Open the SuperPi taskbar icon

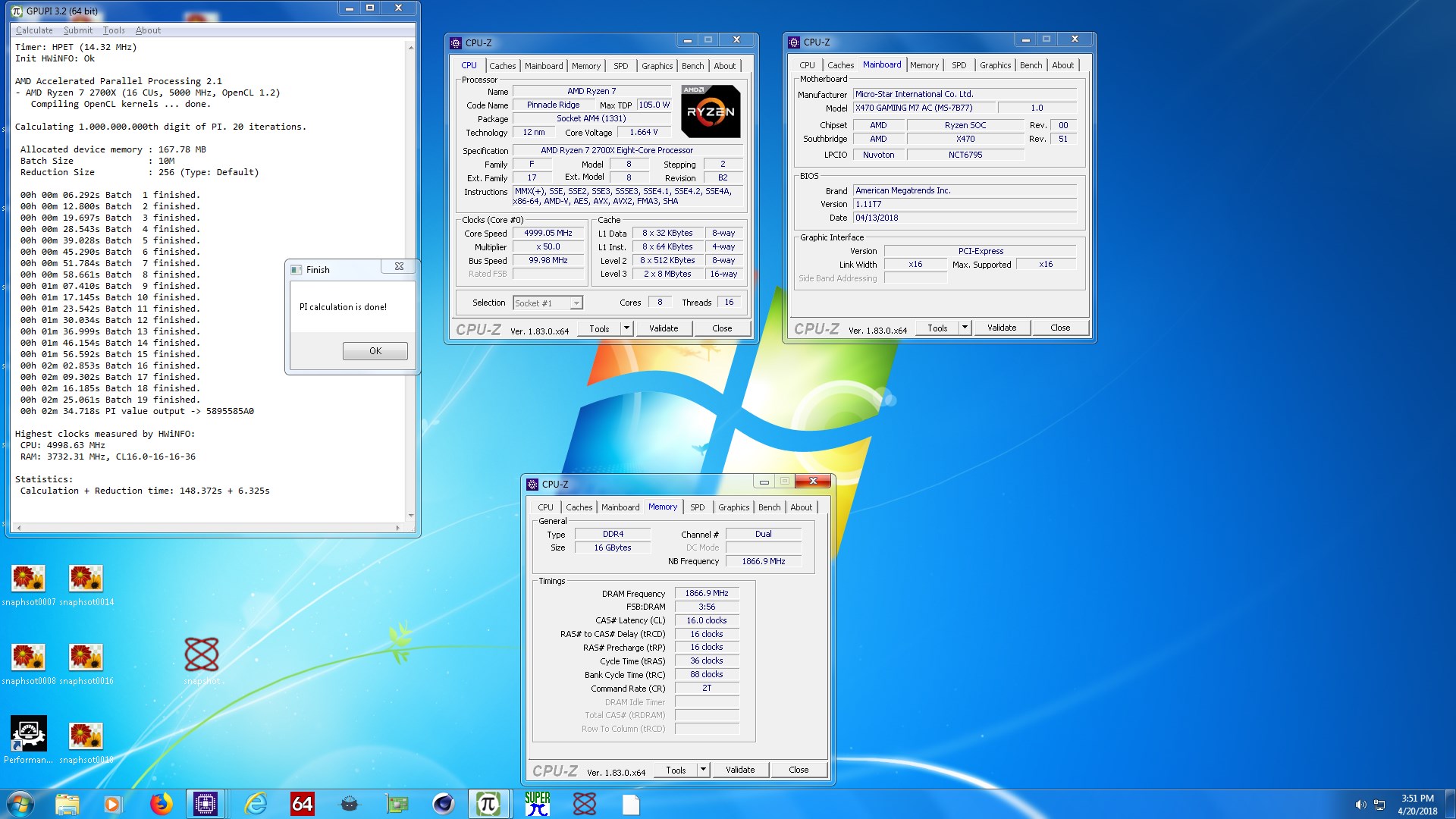tap(538, 804)
